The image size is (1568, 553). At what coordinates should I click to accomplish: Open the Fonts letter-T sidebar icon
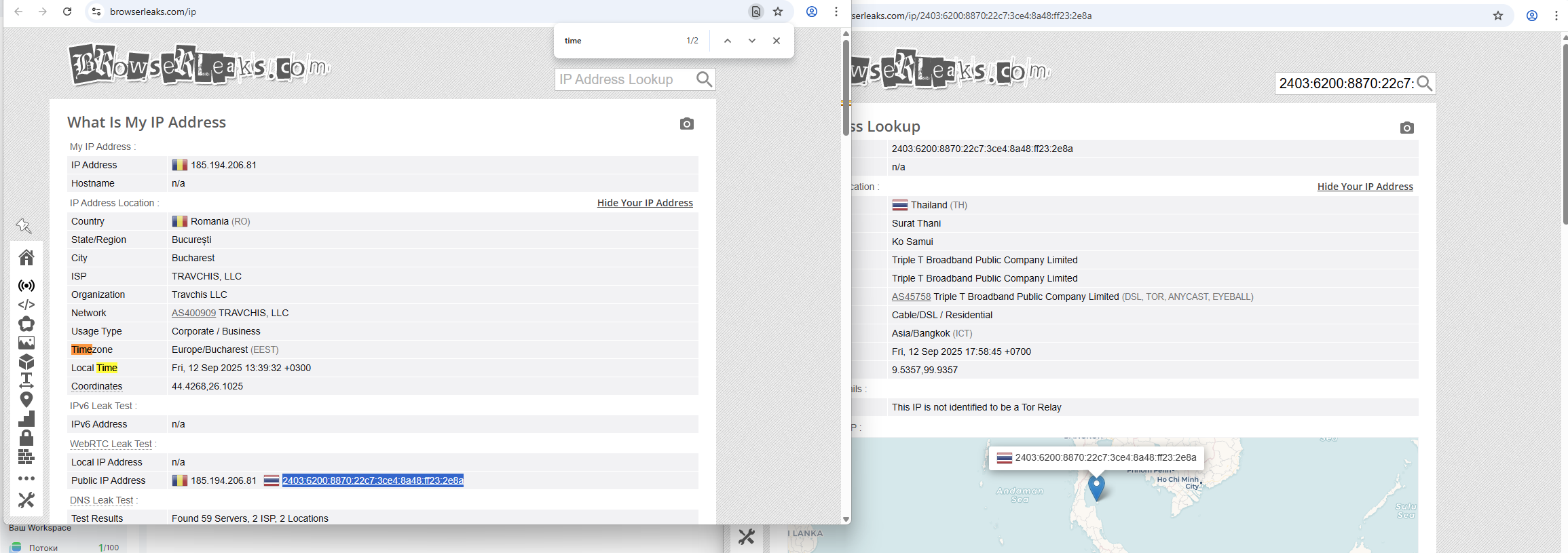[26, 380]
